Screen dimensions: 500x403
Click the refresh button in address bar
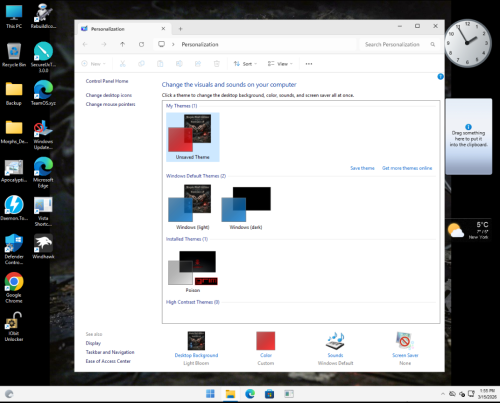point(141,44)
